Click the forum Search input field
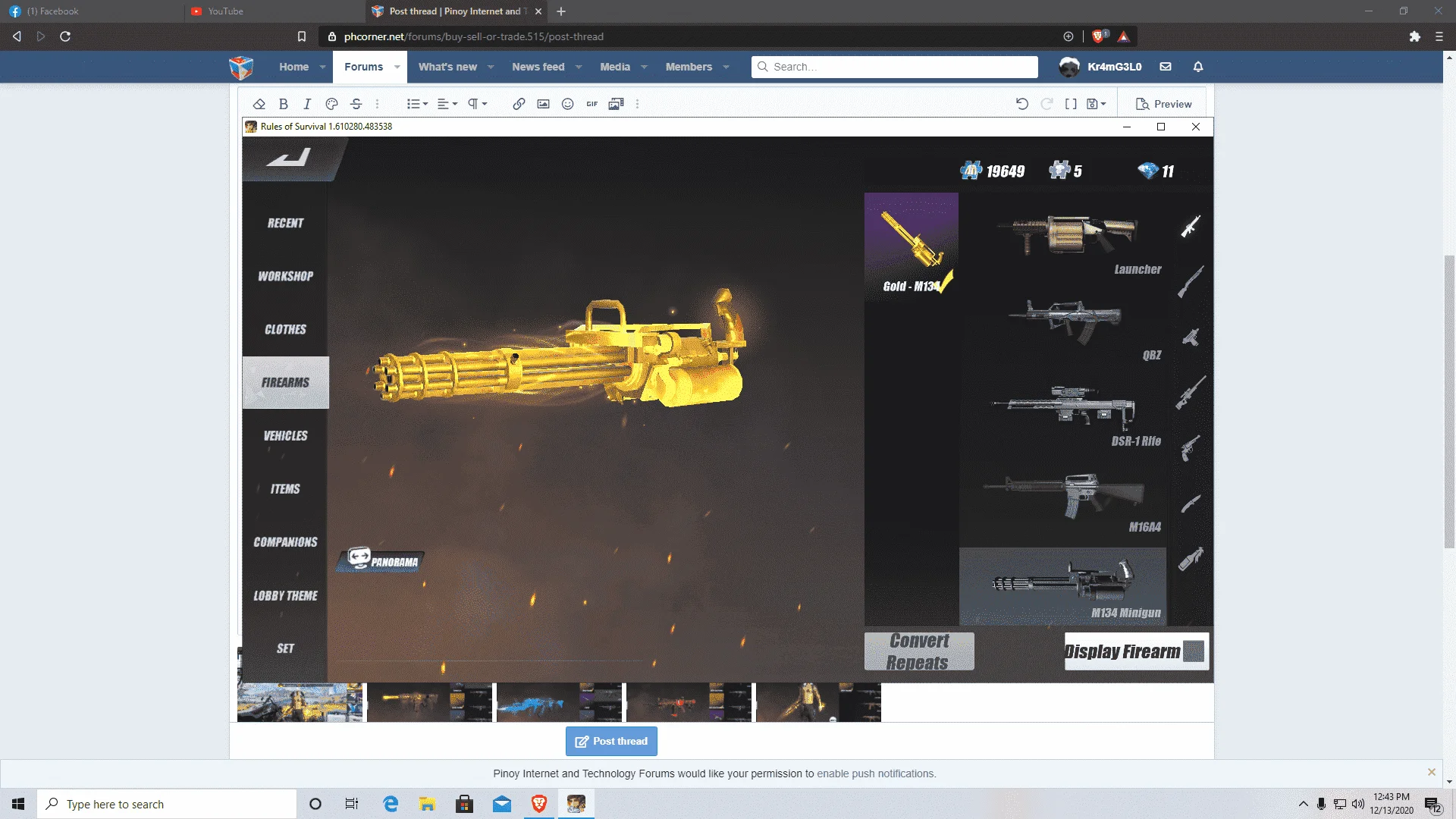Screen dimensions: 1456x819 [x=895, y=67]
